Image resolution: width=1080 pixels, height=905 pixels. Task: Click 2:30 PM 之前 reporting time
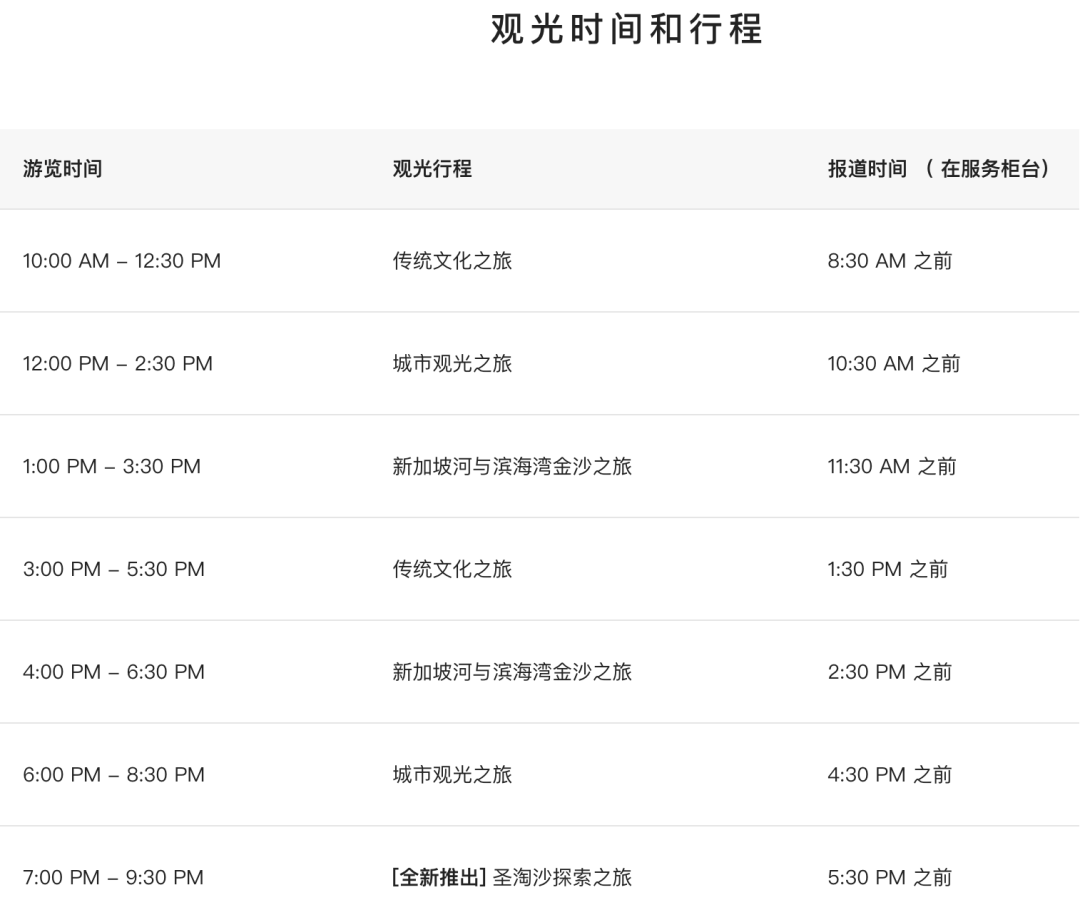pos(890,672)
